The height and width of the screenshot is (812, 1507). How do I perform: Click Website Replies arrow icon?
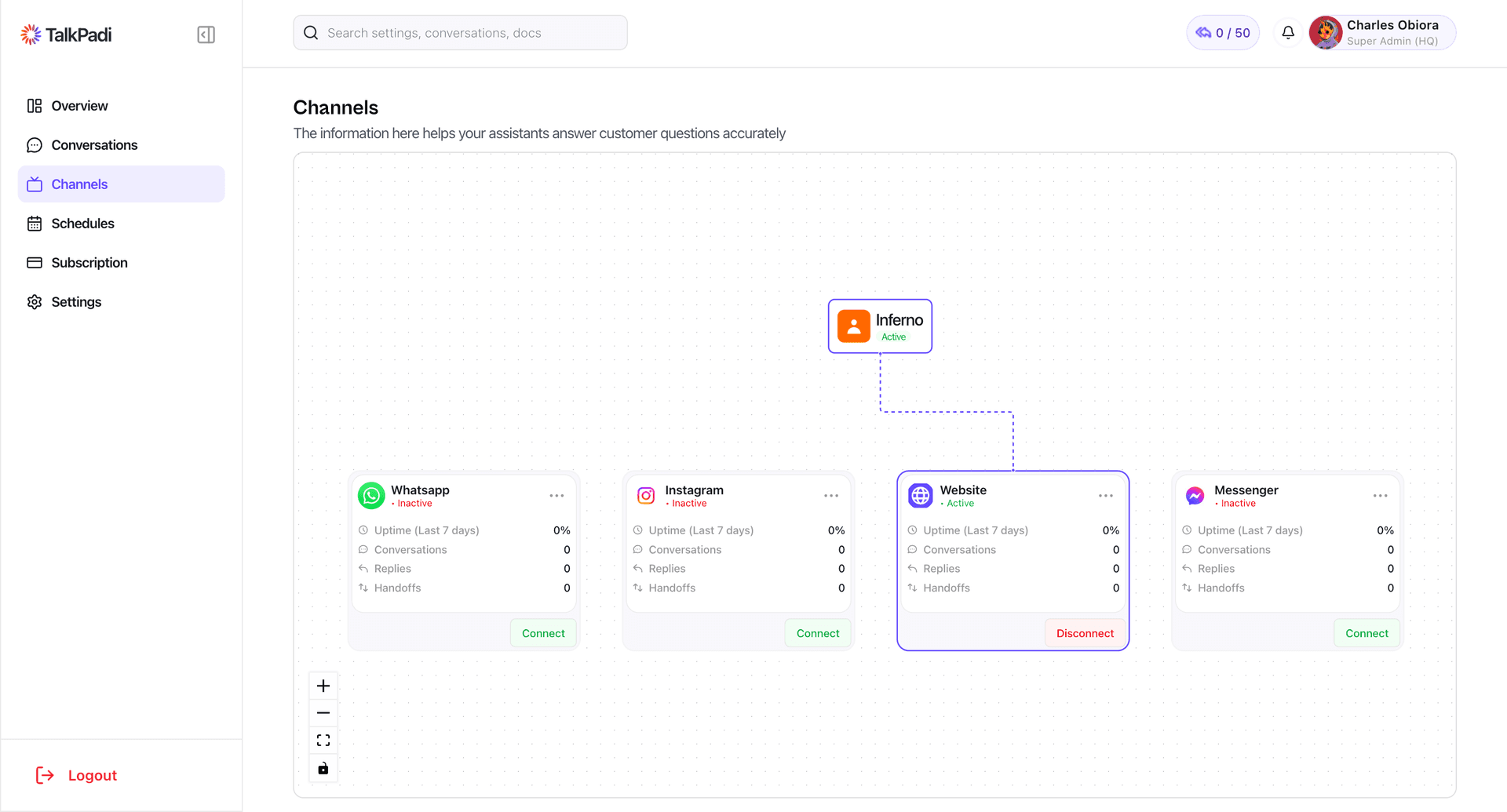(x=912, y=569)
